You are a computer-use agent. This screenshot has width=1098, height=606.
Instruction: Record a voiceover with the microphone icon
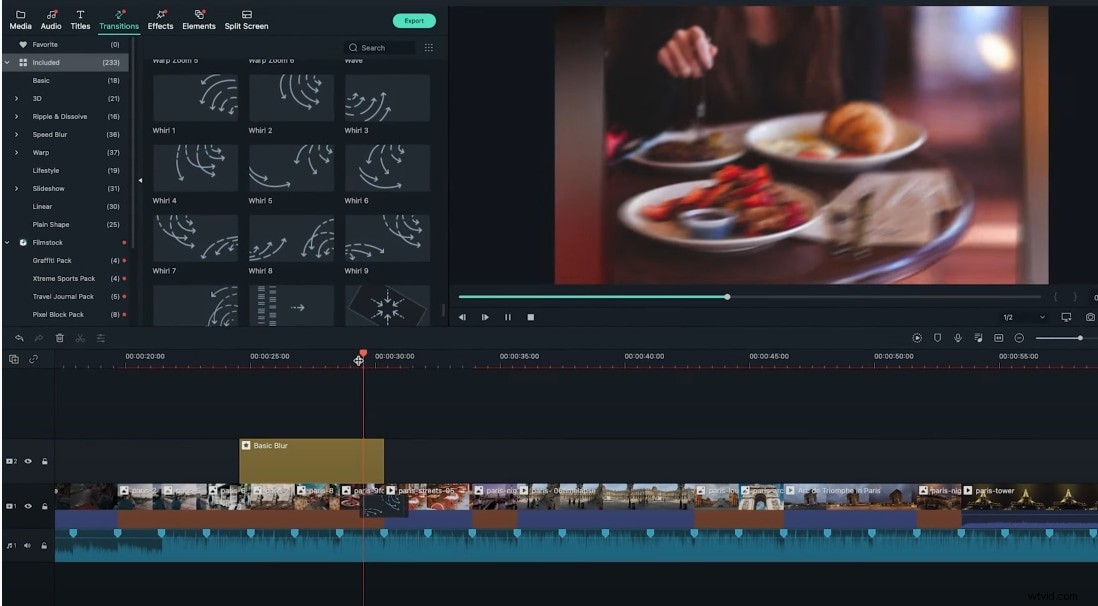[957, 337]
